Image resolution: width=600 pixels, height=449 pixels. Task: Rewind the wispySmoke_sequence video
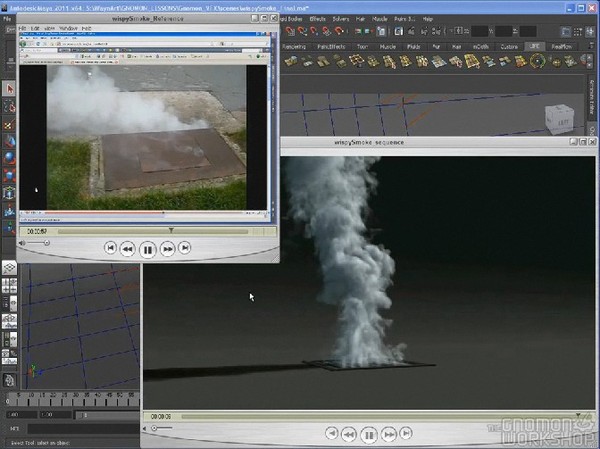click(349, 434)
